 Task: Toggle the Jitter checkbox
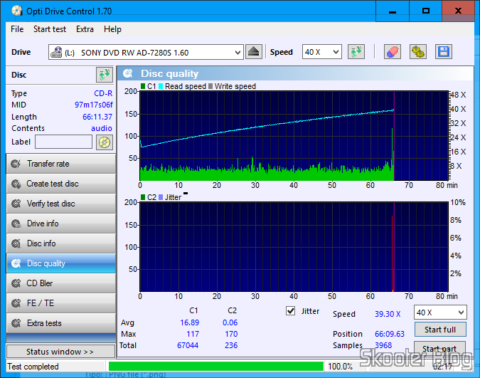click(x=291, y=311)
